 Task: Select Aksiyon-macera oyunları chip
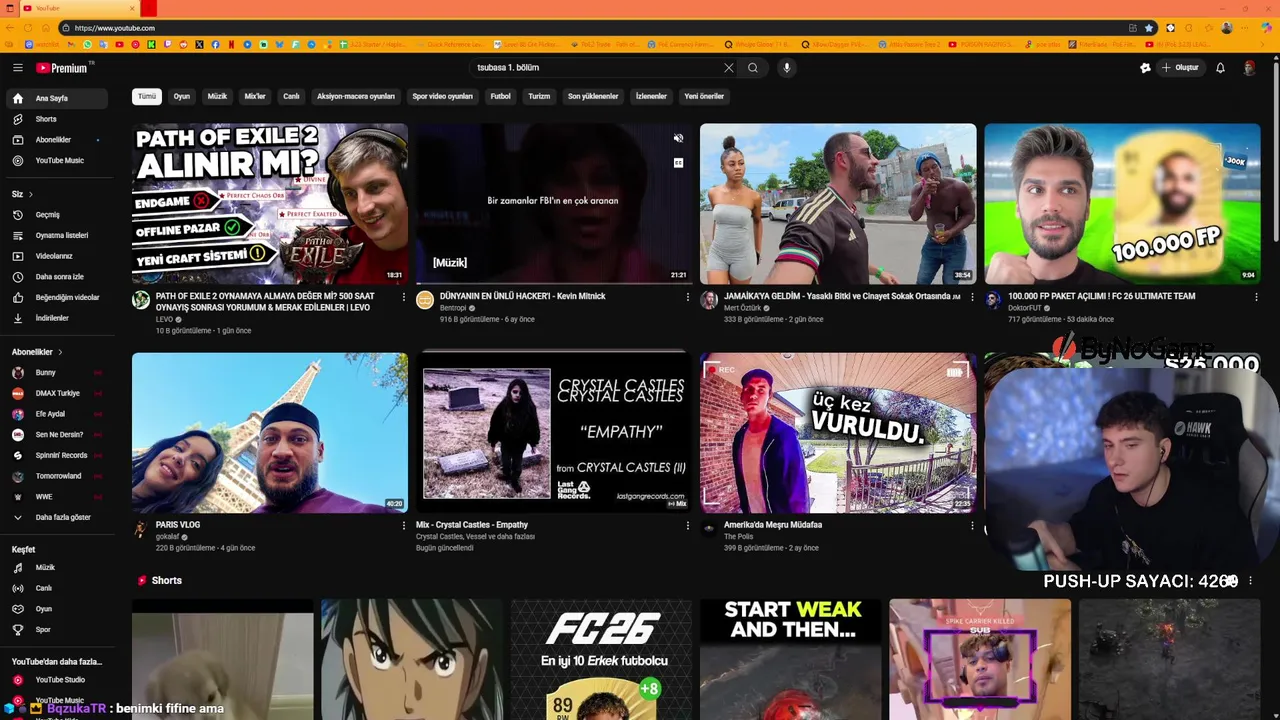(x=356, y=96)
